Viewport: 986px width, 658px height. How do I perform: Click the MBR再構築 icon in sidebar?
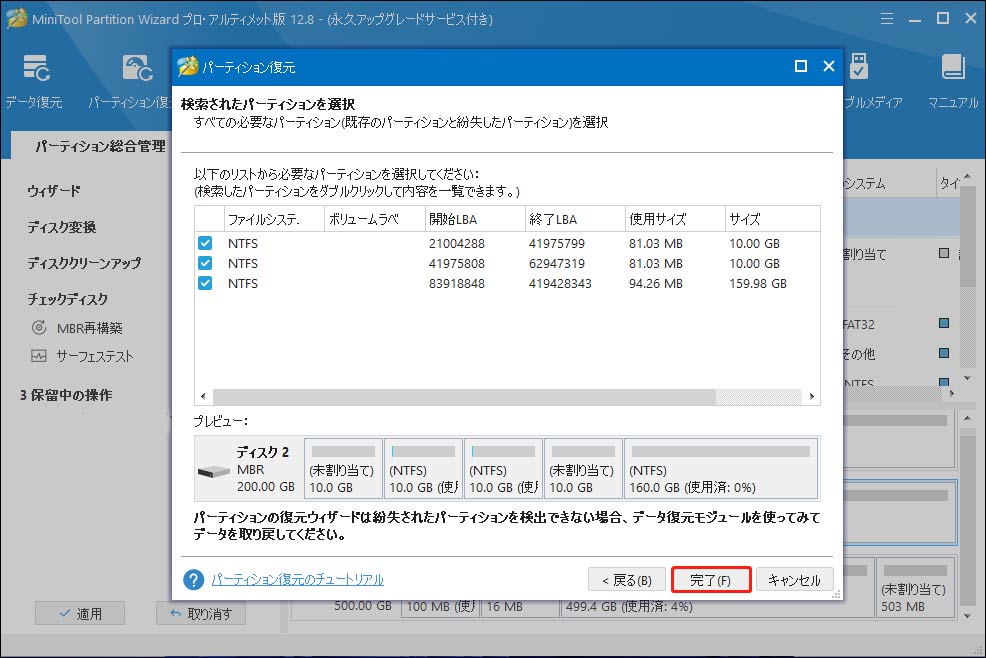click(x=39, y=328)
